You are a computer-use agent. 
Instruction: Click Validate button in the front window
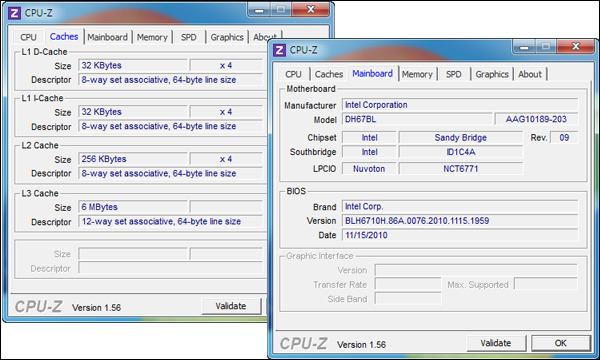[496, 343]
